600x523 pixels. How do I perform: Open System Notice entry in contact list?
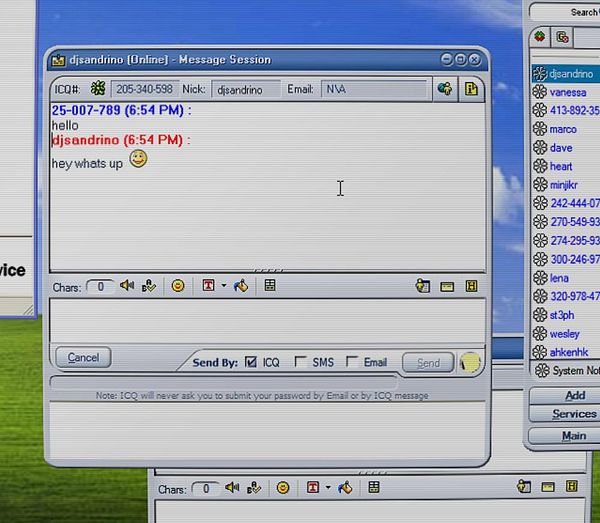click(566, 370)
